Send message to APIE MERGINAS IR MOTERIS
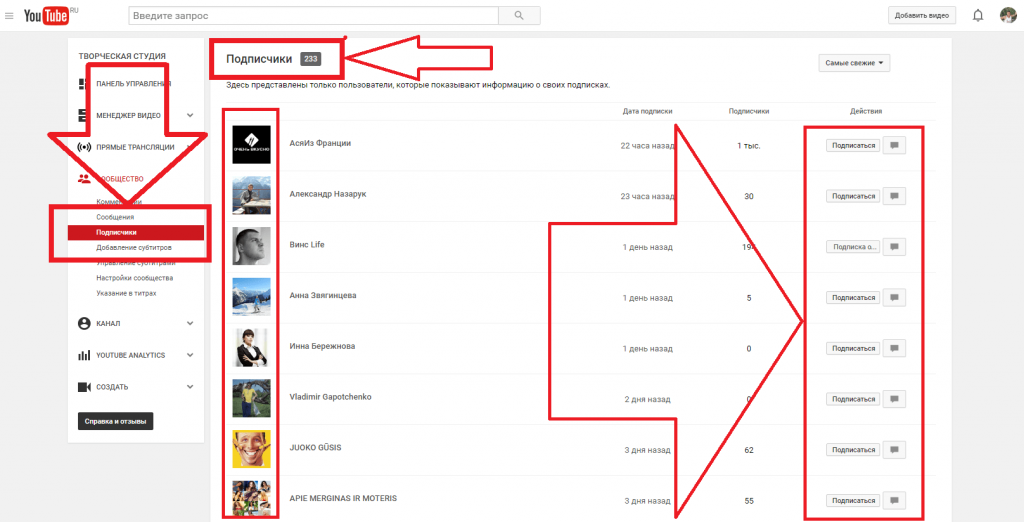Screen dimensions: 1024x522 894,500
